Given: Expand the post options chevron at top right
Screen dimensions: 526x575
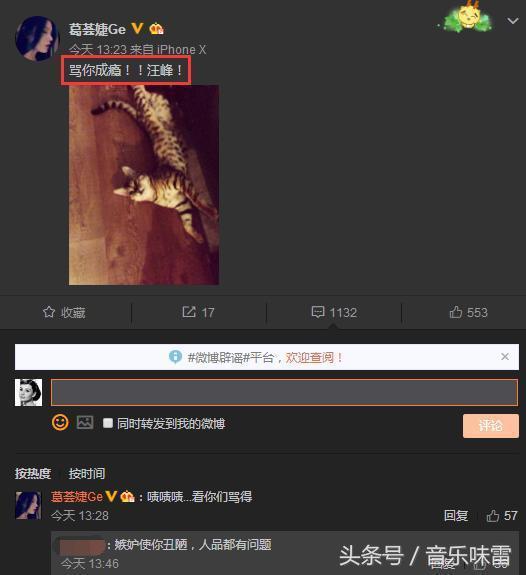Looking at the screenshot, I should click(x=513, y=21).
